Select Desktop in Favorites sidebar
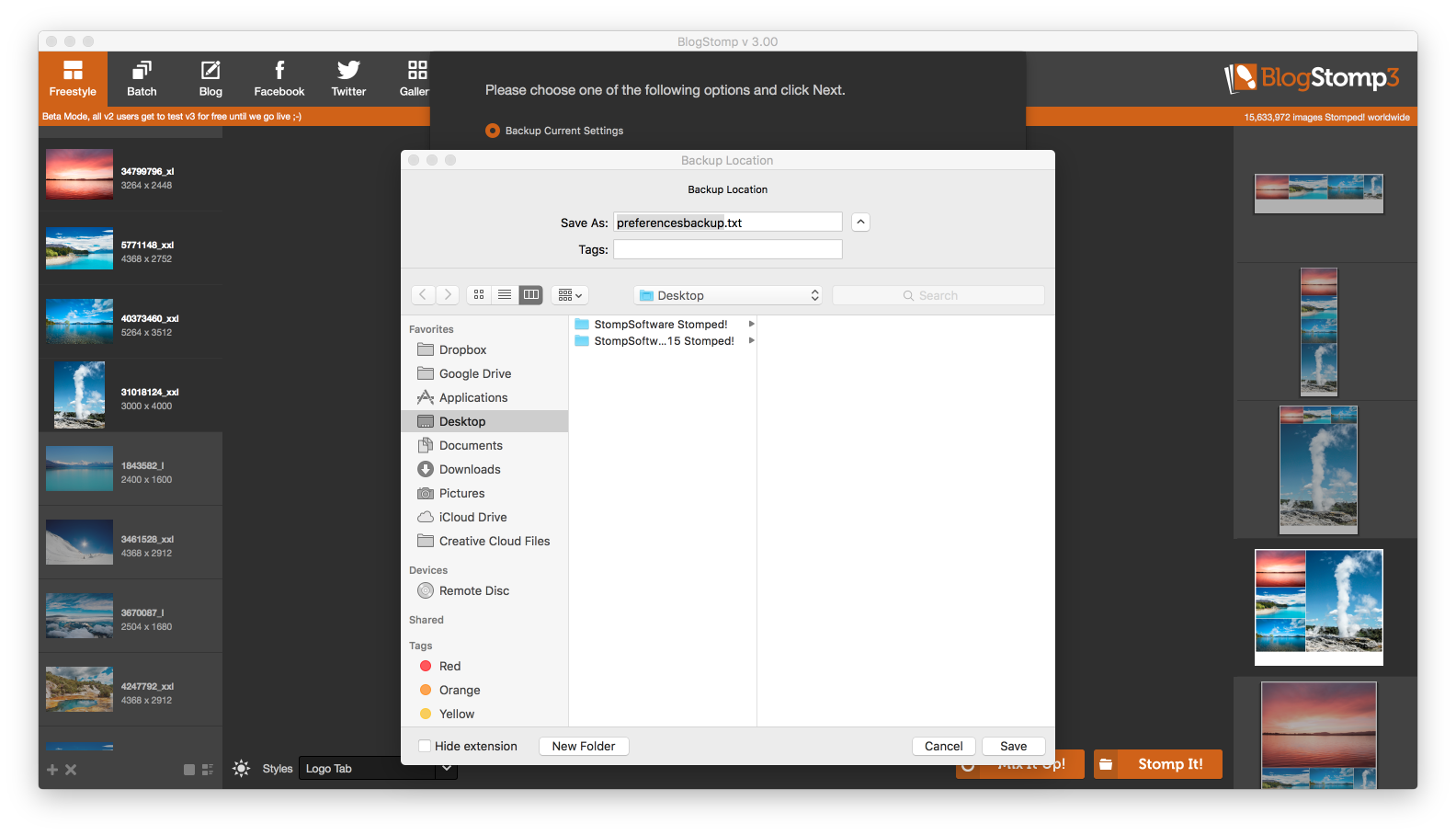The width and height of the screenshot is (1456, 835). pyautogui.click(x=485, y=421)
